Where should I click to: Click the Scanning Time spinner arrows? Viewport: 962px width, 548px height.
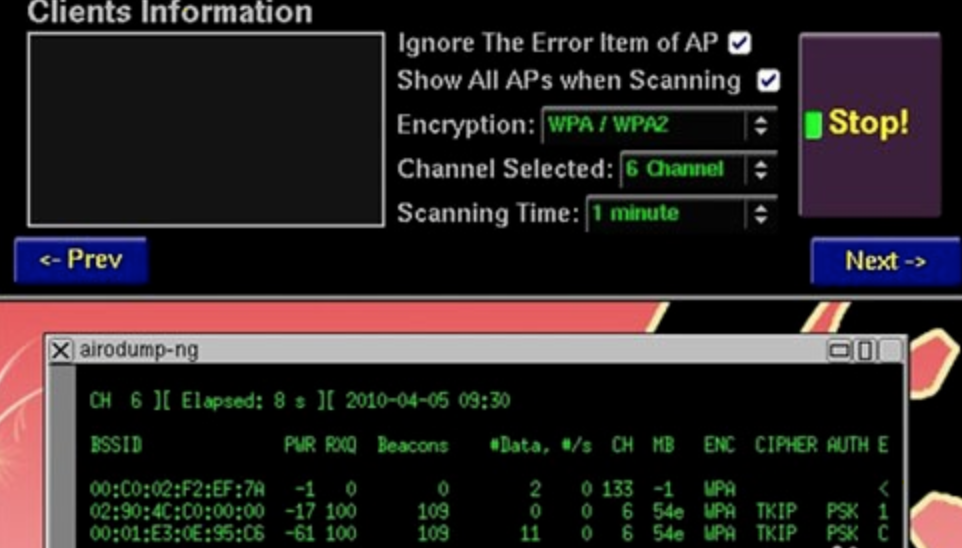(x=761, y=214)
